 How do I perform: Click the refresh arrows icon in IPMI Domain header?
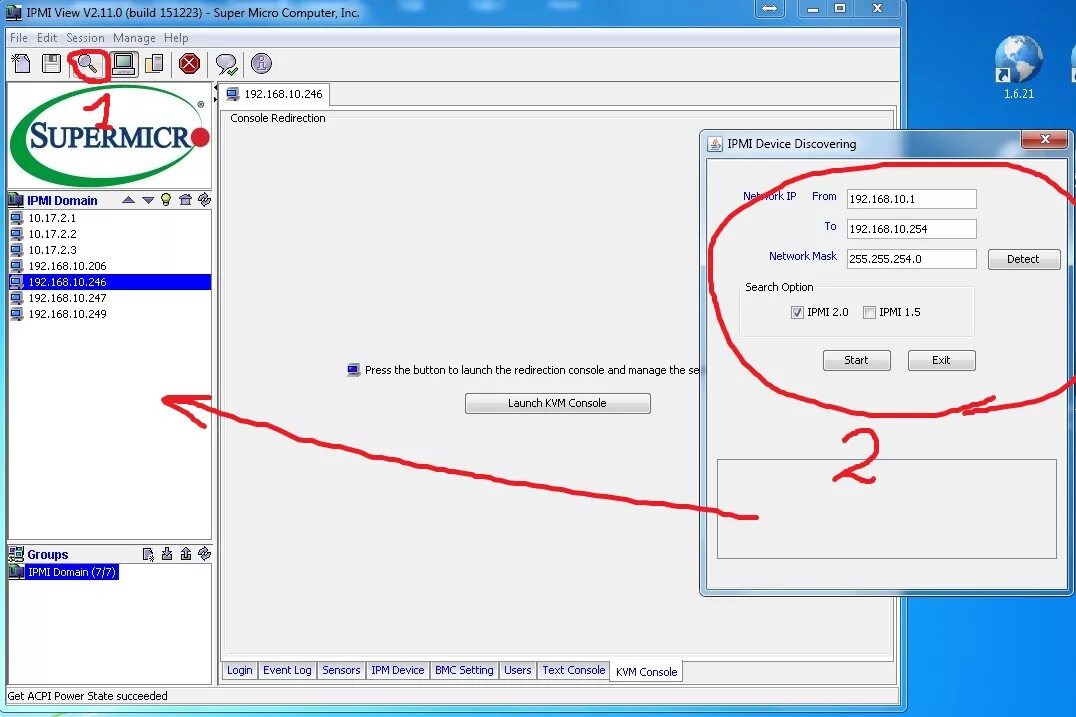click(204, 200)
